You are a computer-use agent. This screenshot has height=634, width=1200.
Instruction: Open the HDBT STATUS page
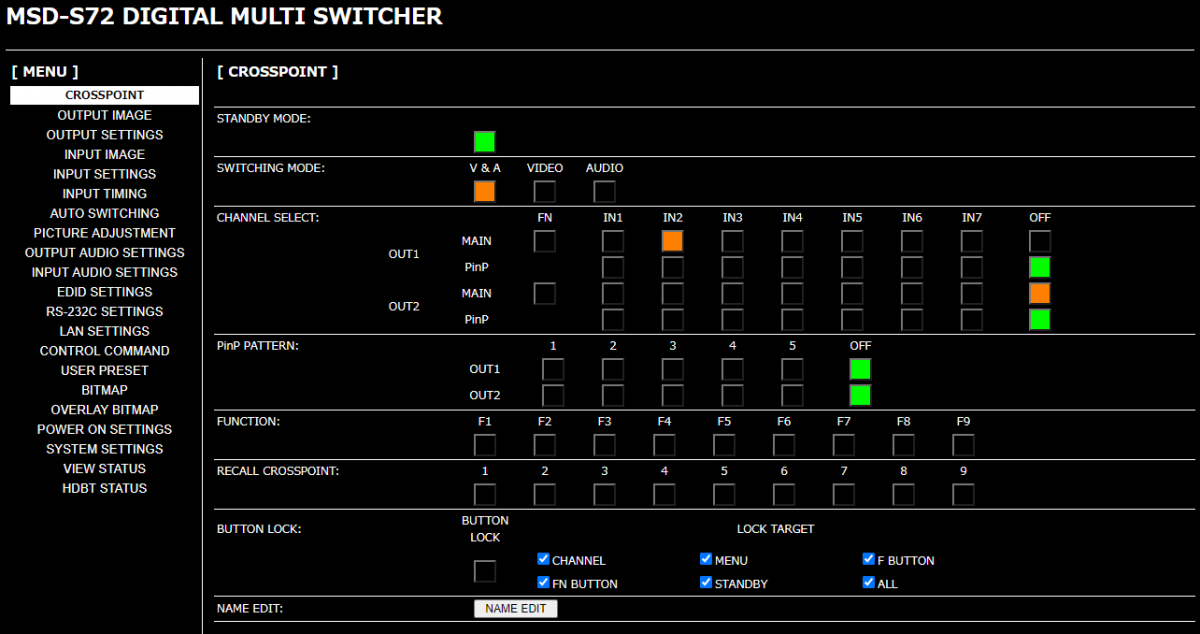click(x=104, y=488)
